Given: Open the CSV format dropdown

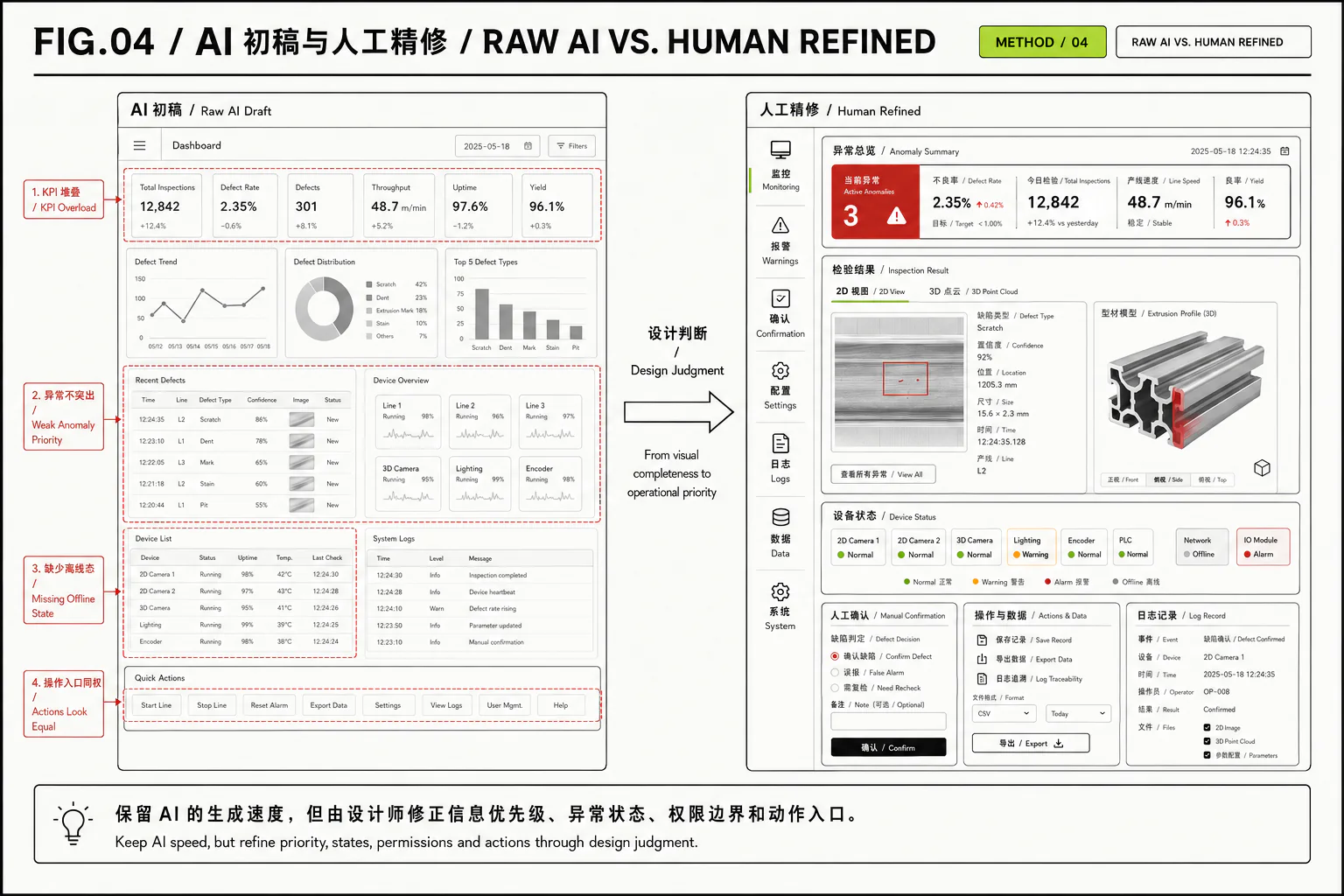Looking at the screenshot, I should pyautogui.click(x=1005, y=713).
